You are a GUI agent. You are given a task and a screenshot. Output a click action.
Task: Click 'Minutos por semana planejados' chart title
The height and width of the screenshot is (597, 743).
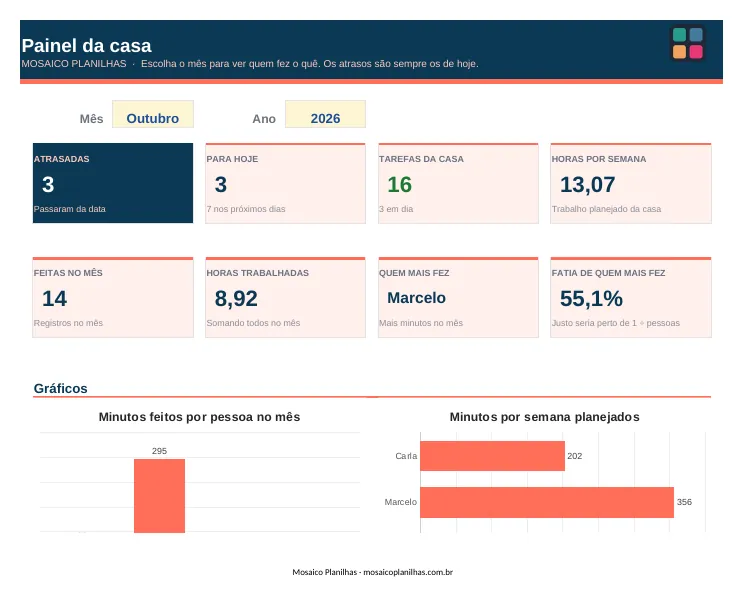click(x=544, y=417)
